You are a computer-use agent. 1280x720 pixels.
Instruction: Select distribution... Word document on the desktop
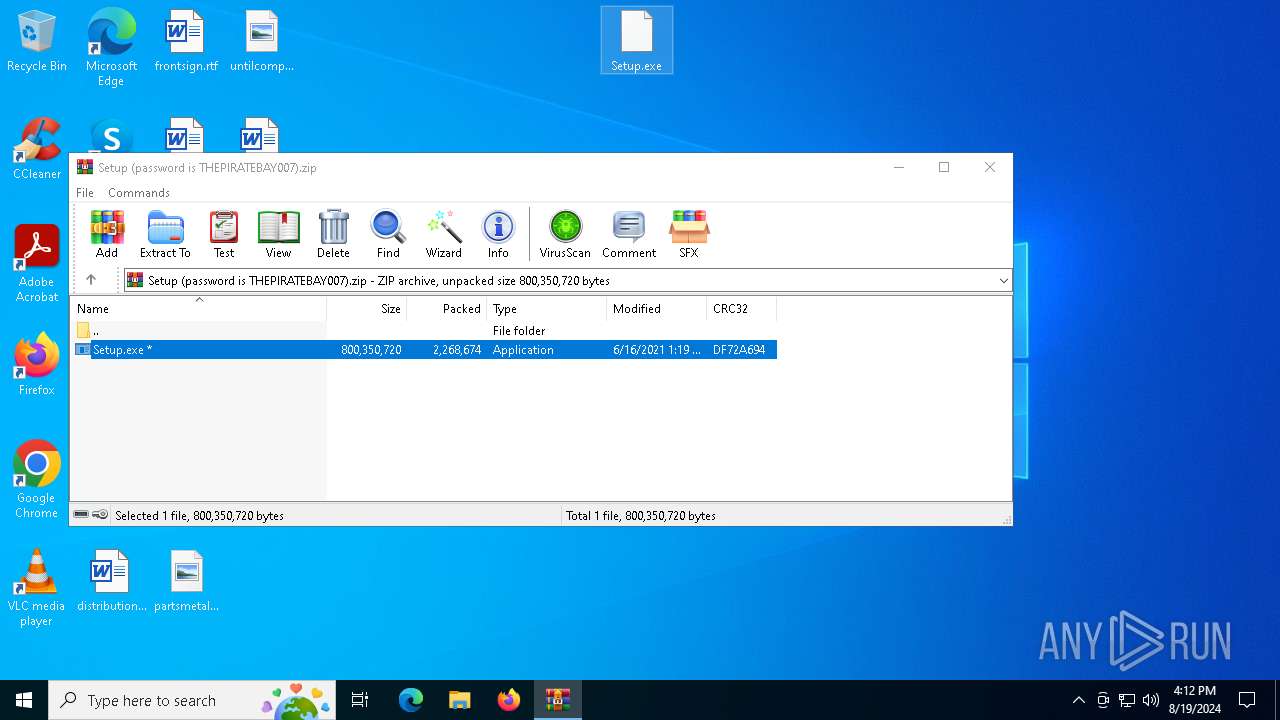click(x=111, y=581)
